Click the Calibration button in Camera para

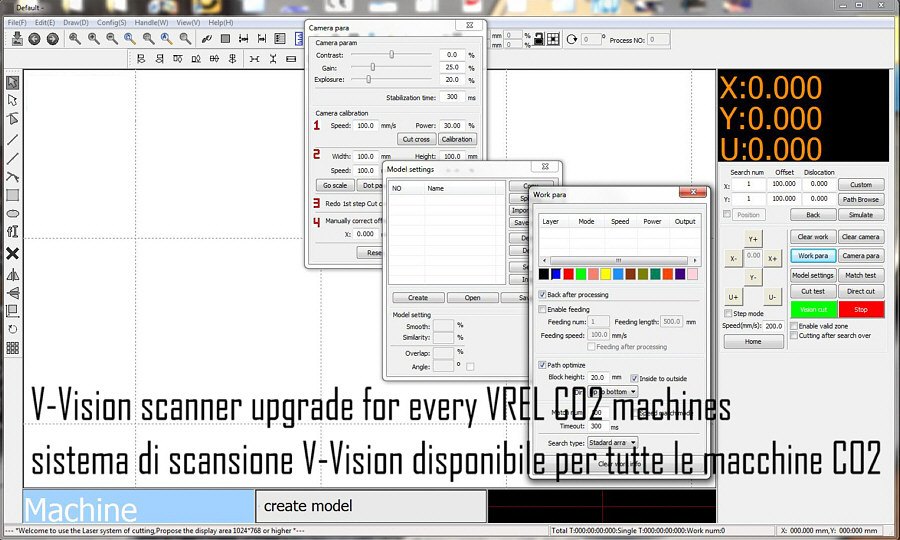(x=457, y=139)
